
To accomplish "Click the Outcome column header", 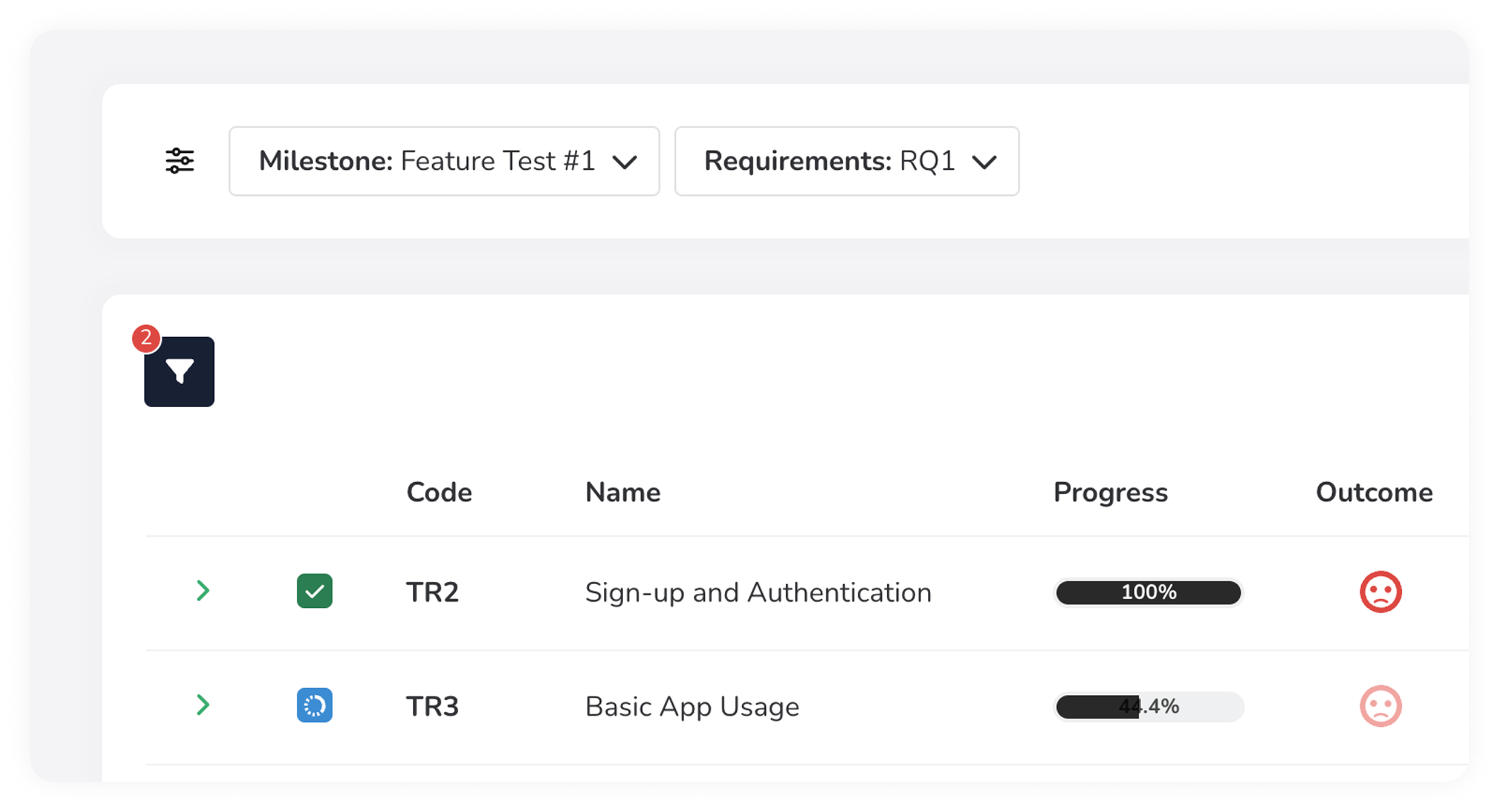I will [1374, 492].
